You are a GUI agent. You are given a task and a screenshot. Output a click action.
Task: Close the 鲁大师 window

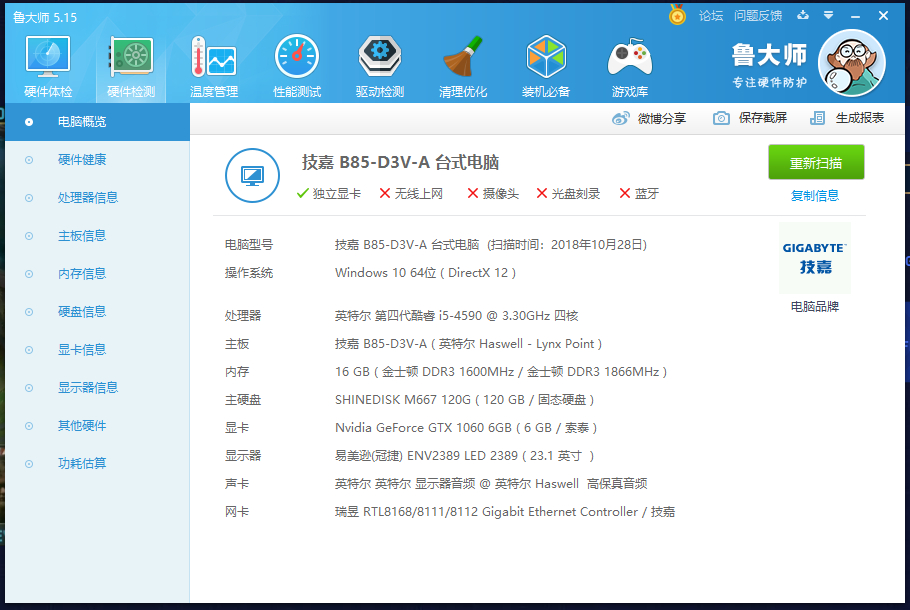pyautogui.click(x=883, y=16)
